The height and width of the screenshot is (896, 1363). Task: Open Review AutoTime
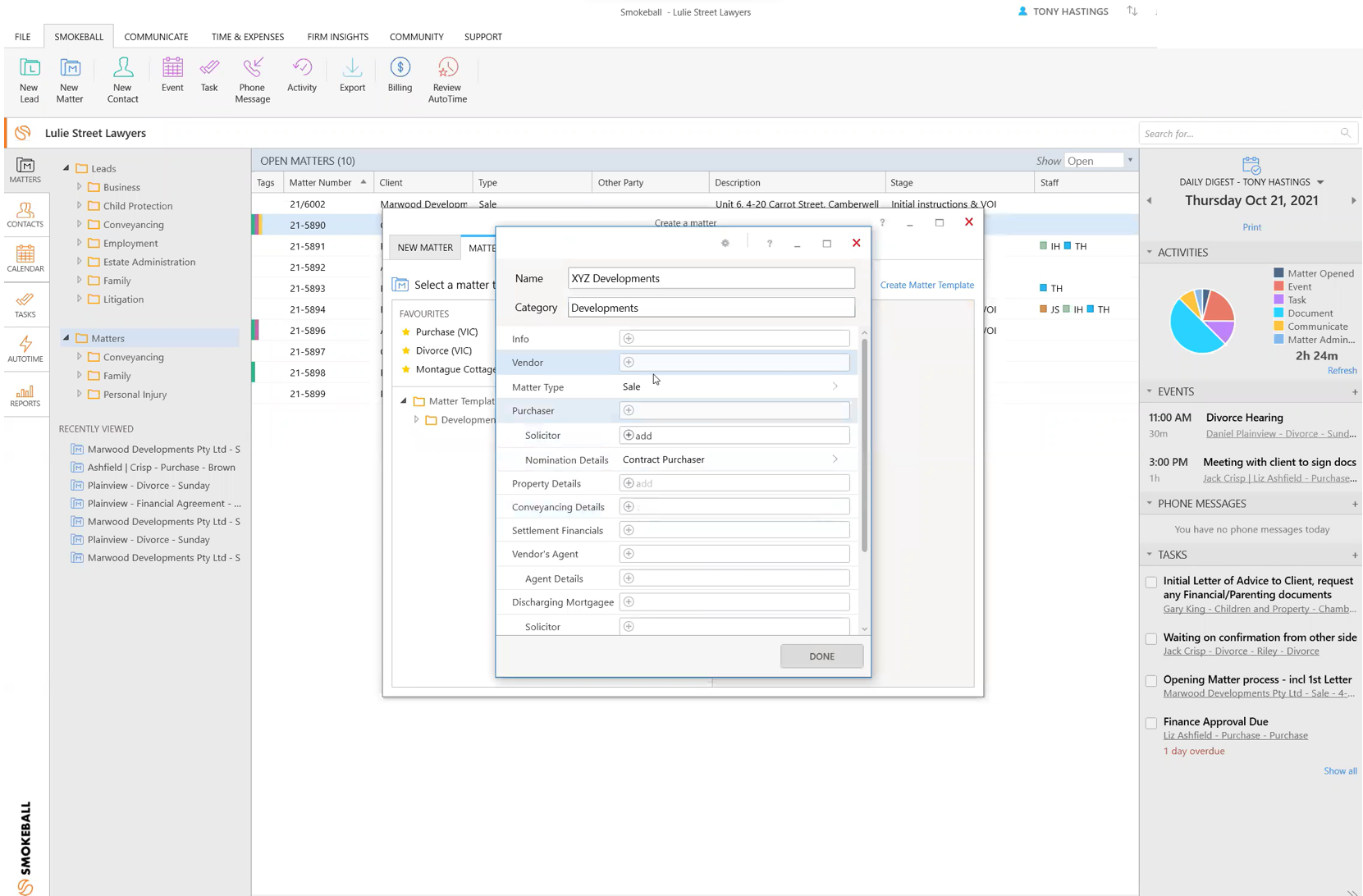tap(447, 80)
